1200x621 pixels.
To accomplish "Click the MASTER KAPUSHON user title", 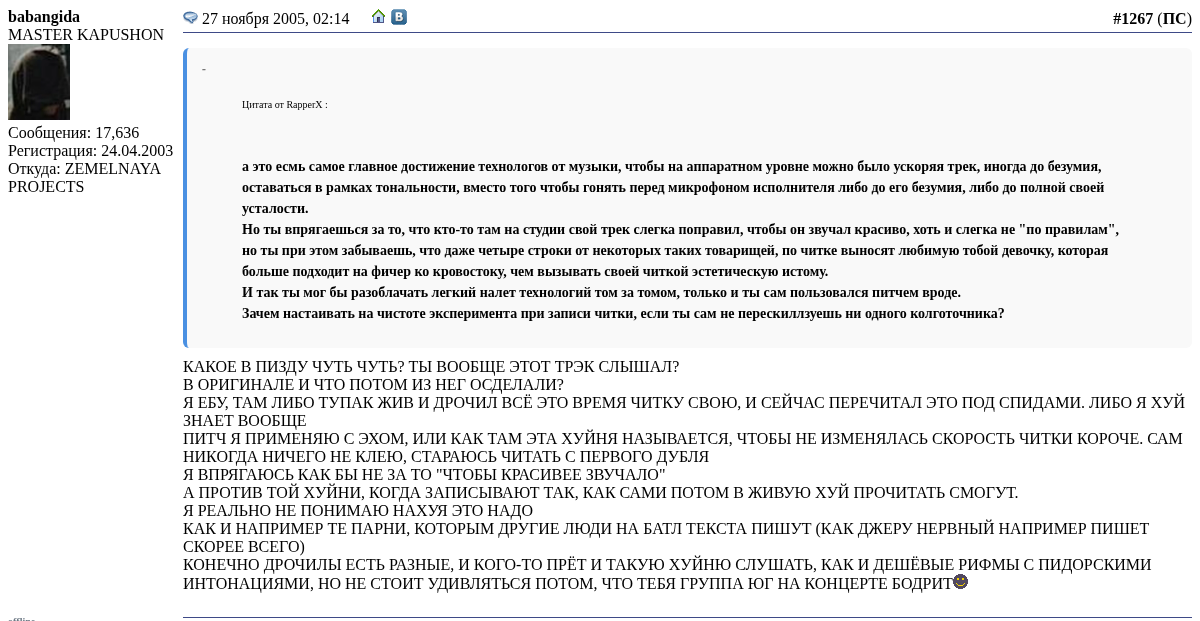I will click(x=86, y=35).
